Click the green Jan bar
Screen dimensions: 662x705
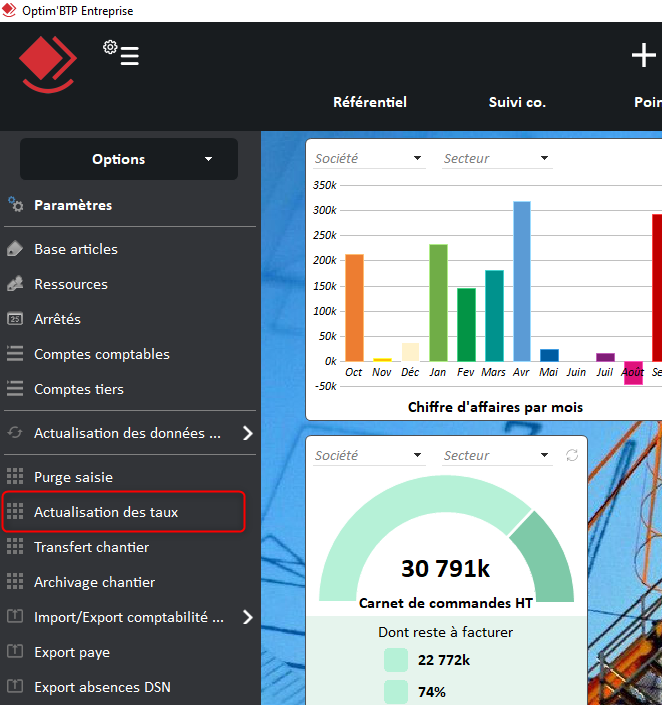(x=438, y=303)
